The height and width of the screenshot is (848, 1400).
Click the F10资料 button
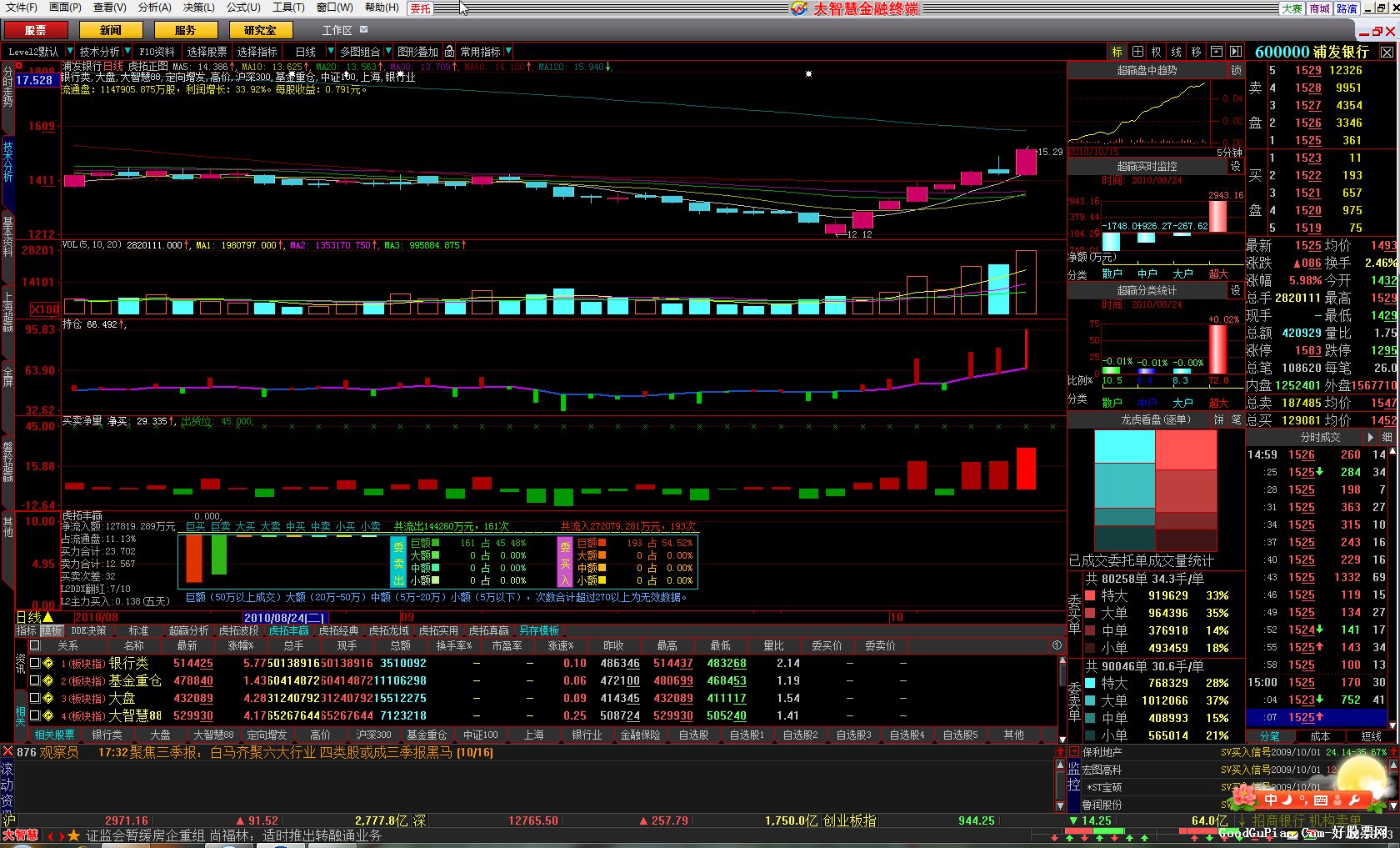pyautogui.click(x=157, y=52)
